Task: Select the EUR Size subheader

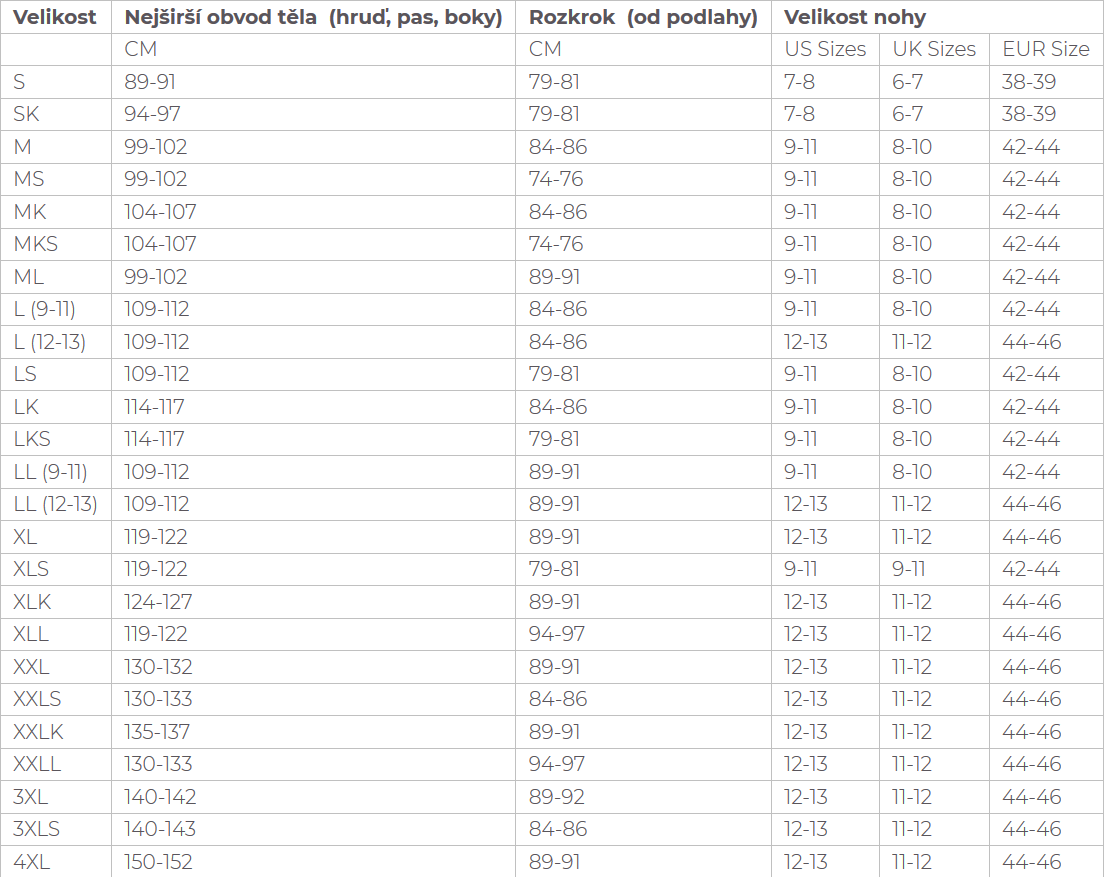Action: tap(1046, 49)
